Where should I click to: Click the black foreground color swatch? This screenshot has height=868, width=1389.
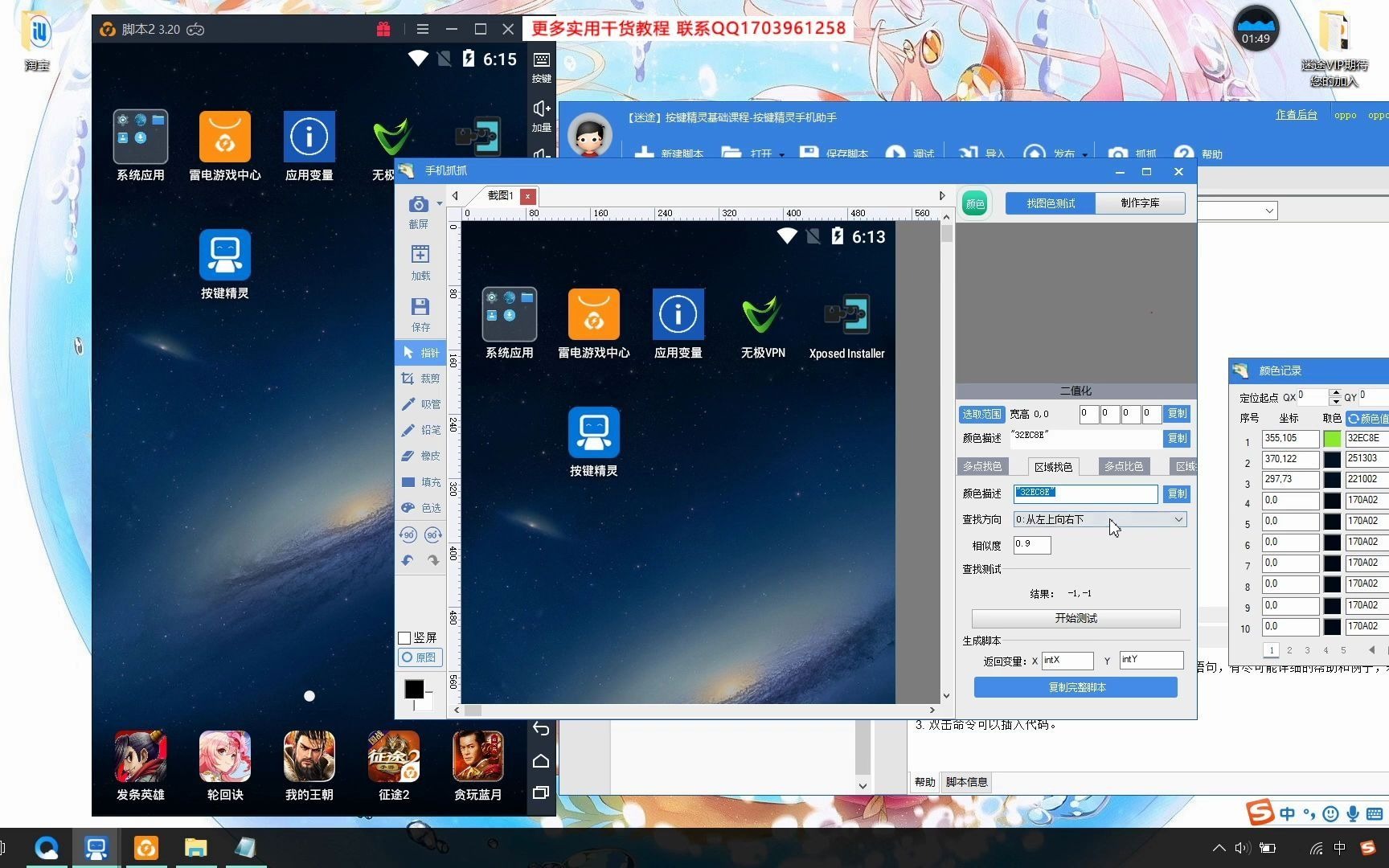[414, 689]
